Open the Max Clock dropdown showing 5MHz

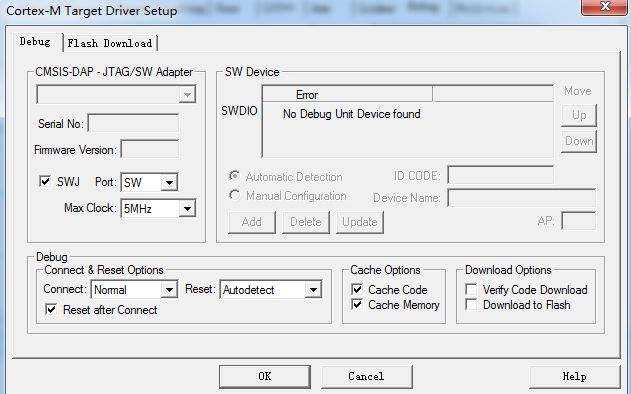click(158, 208)
